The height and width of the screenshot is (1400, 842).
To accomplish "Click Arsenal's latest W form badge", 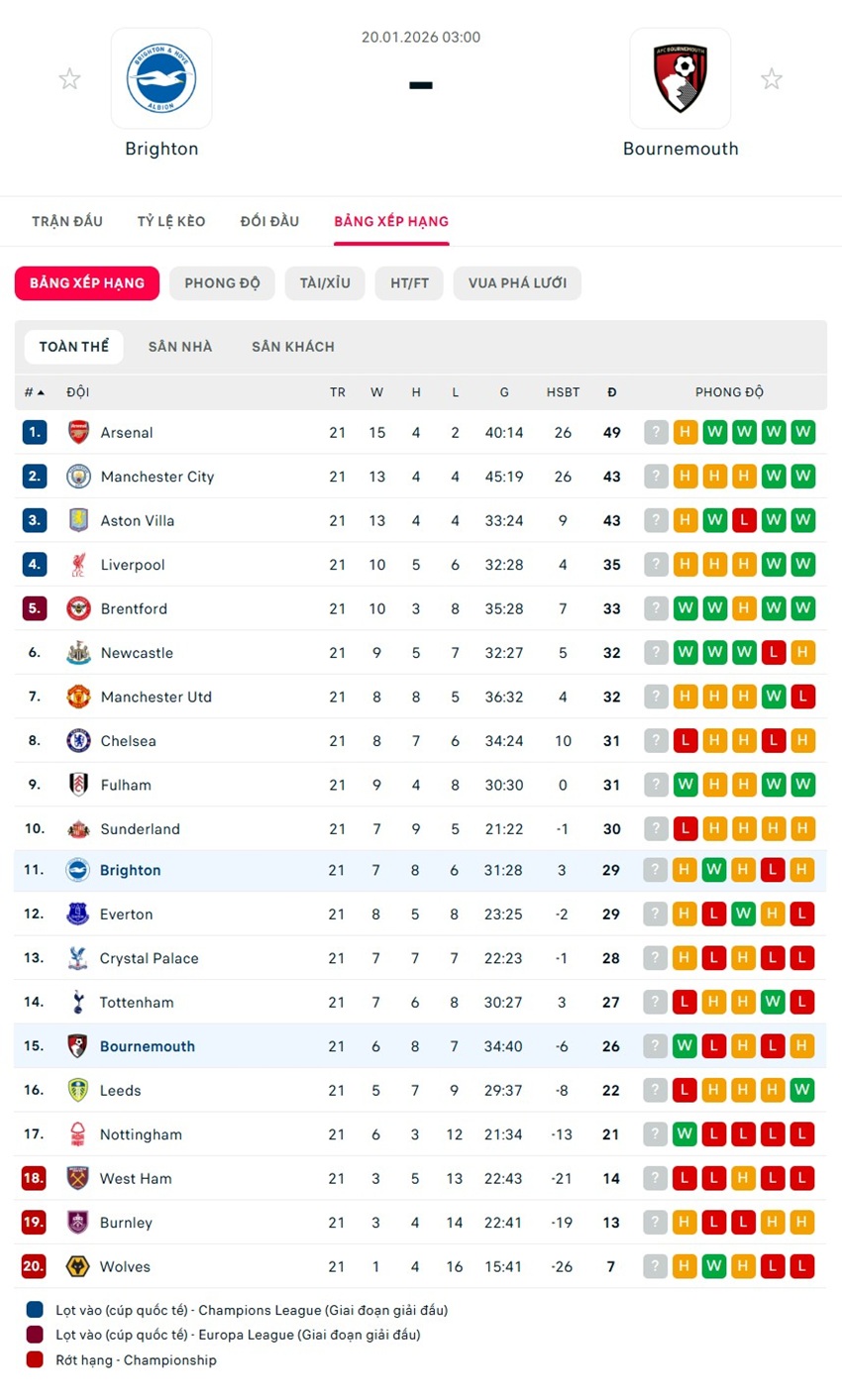I will [x=803, y=432].
